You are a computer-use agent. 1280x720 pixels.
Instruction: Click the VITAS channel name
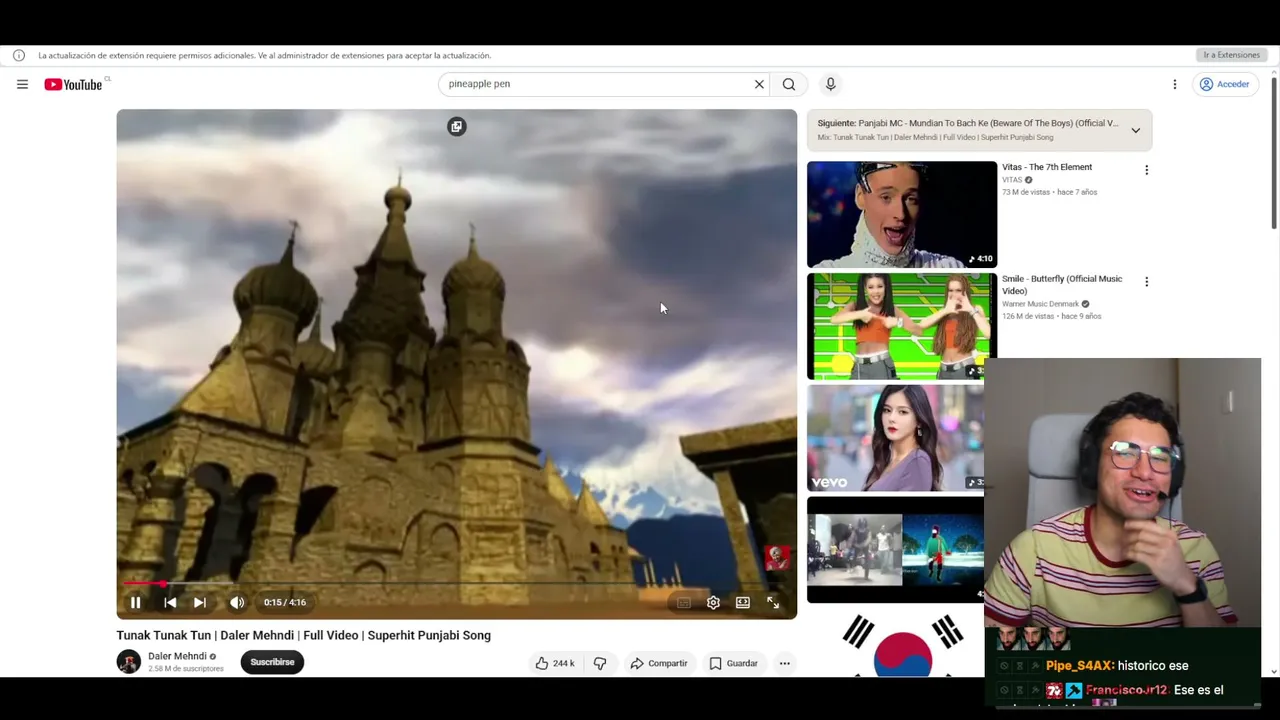point(1012,180)
